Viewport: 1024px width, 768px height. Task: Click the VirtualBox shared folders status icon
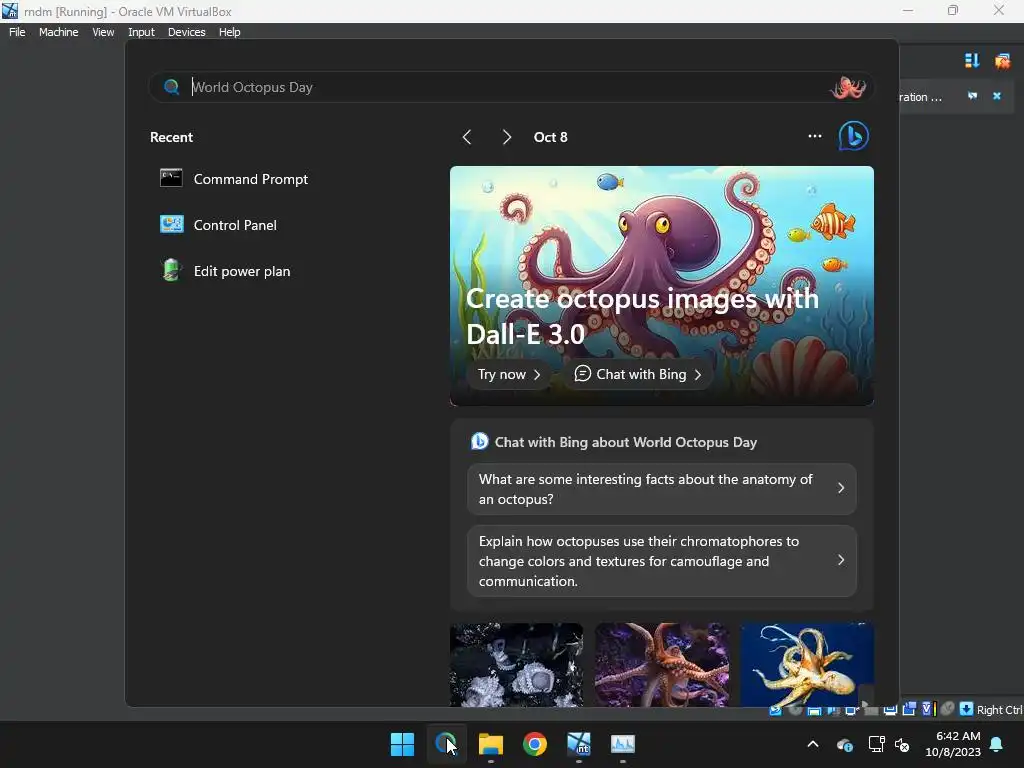pos(869,710)
